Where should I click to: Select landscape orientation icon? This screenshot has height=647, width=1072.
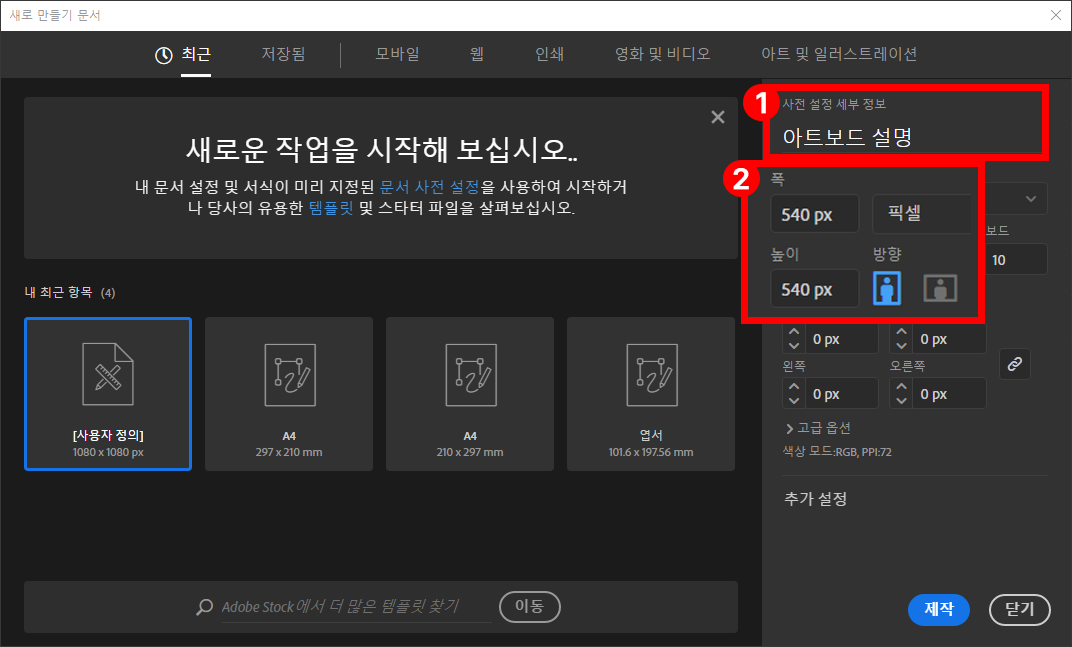(939, 289)
